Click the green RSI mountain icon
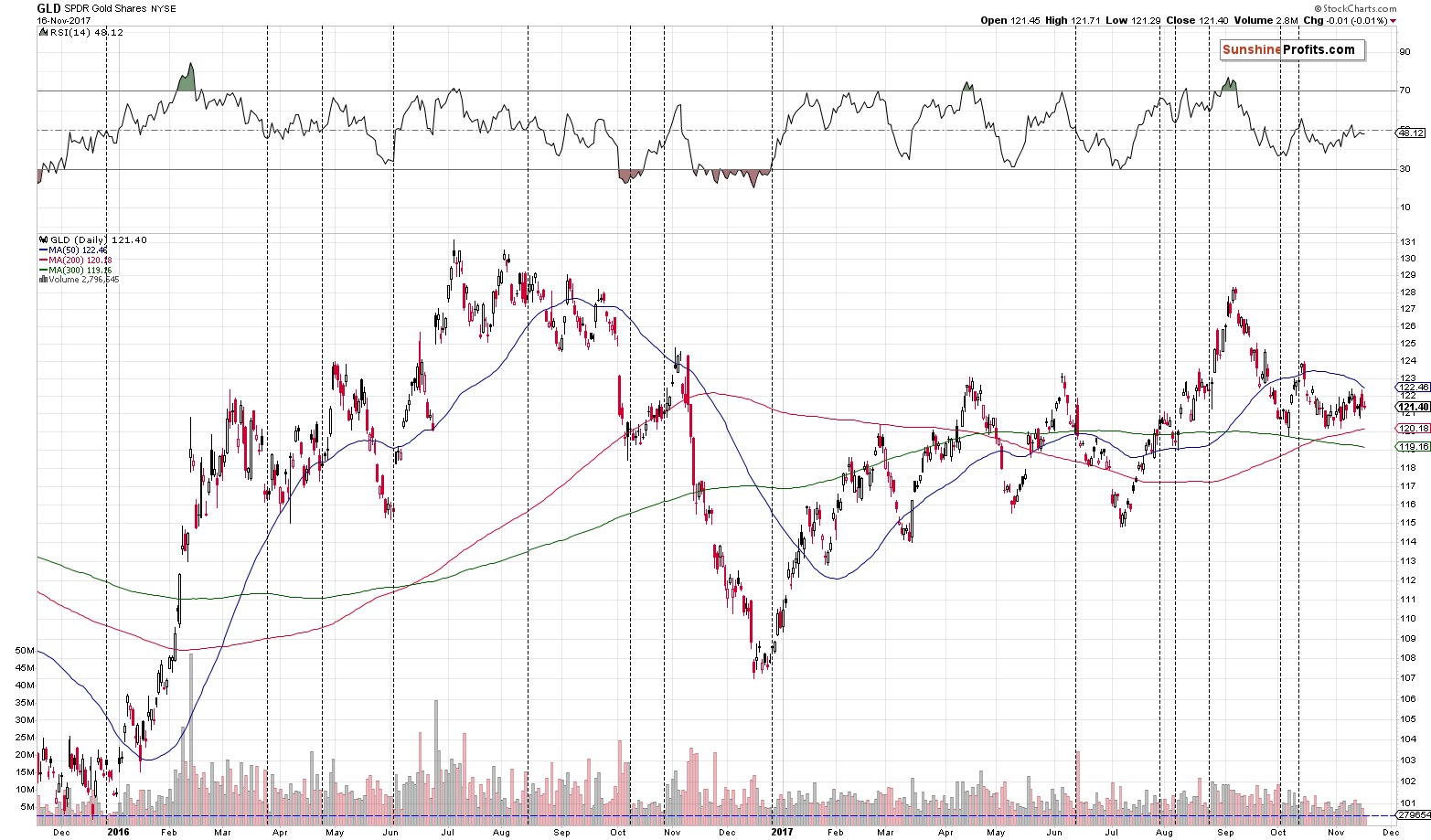This screenshot has height=840, width=1431. click(x=43, y=32)
